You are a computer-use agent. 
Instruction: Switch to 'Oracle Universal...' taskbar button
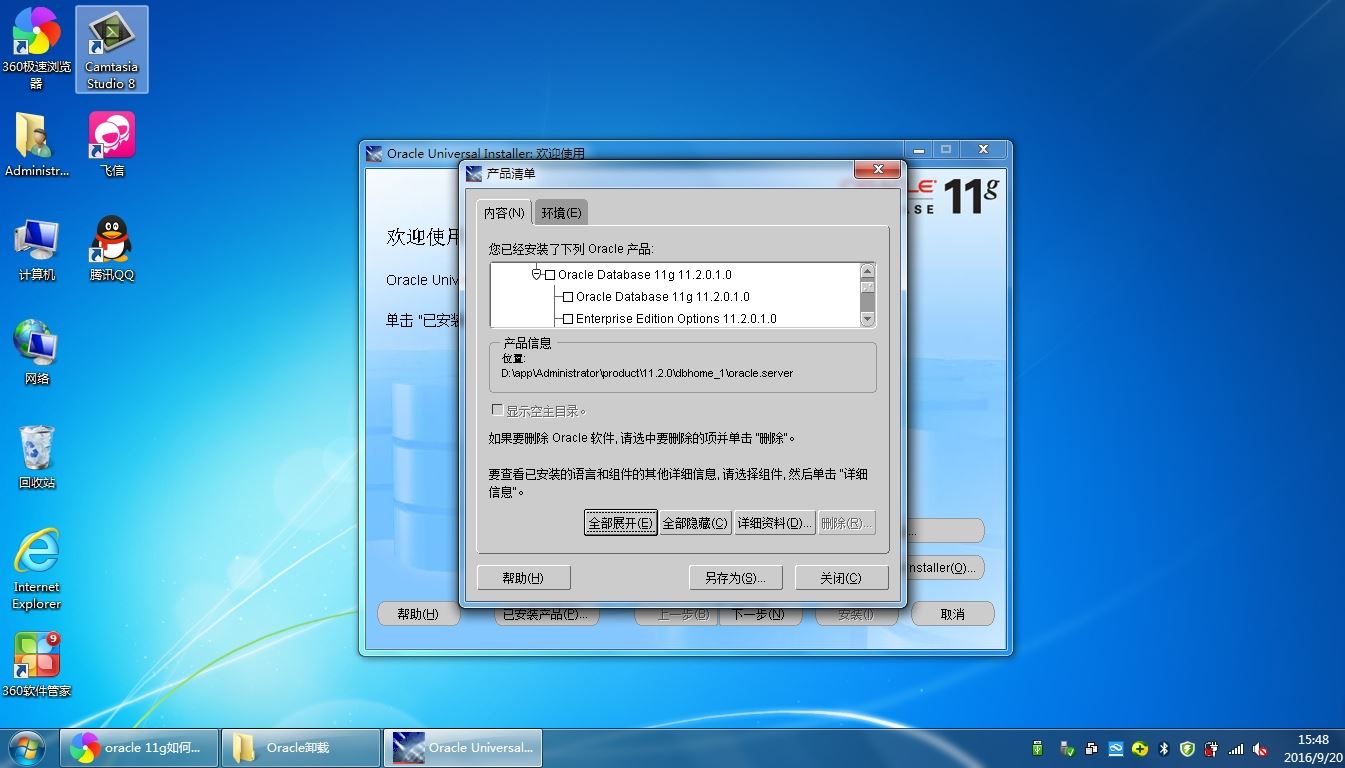[x=462, y=747]
